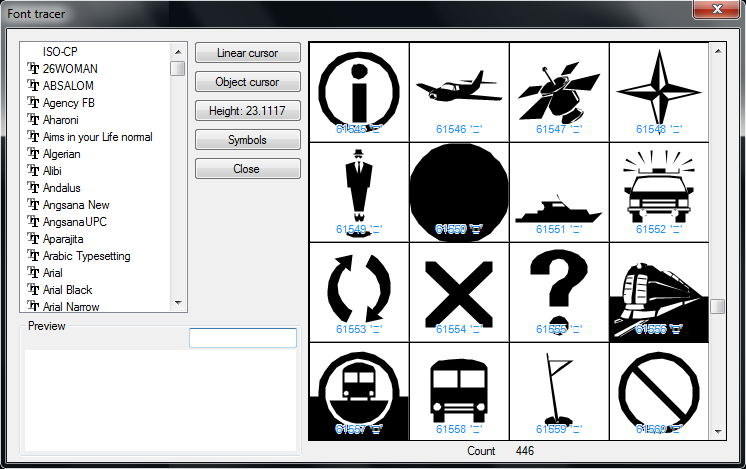Click the Height: 23.1117 button
746x469 pixels.
(x=247, y=111)
